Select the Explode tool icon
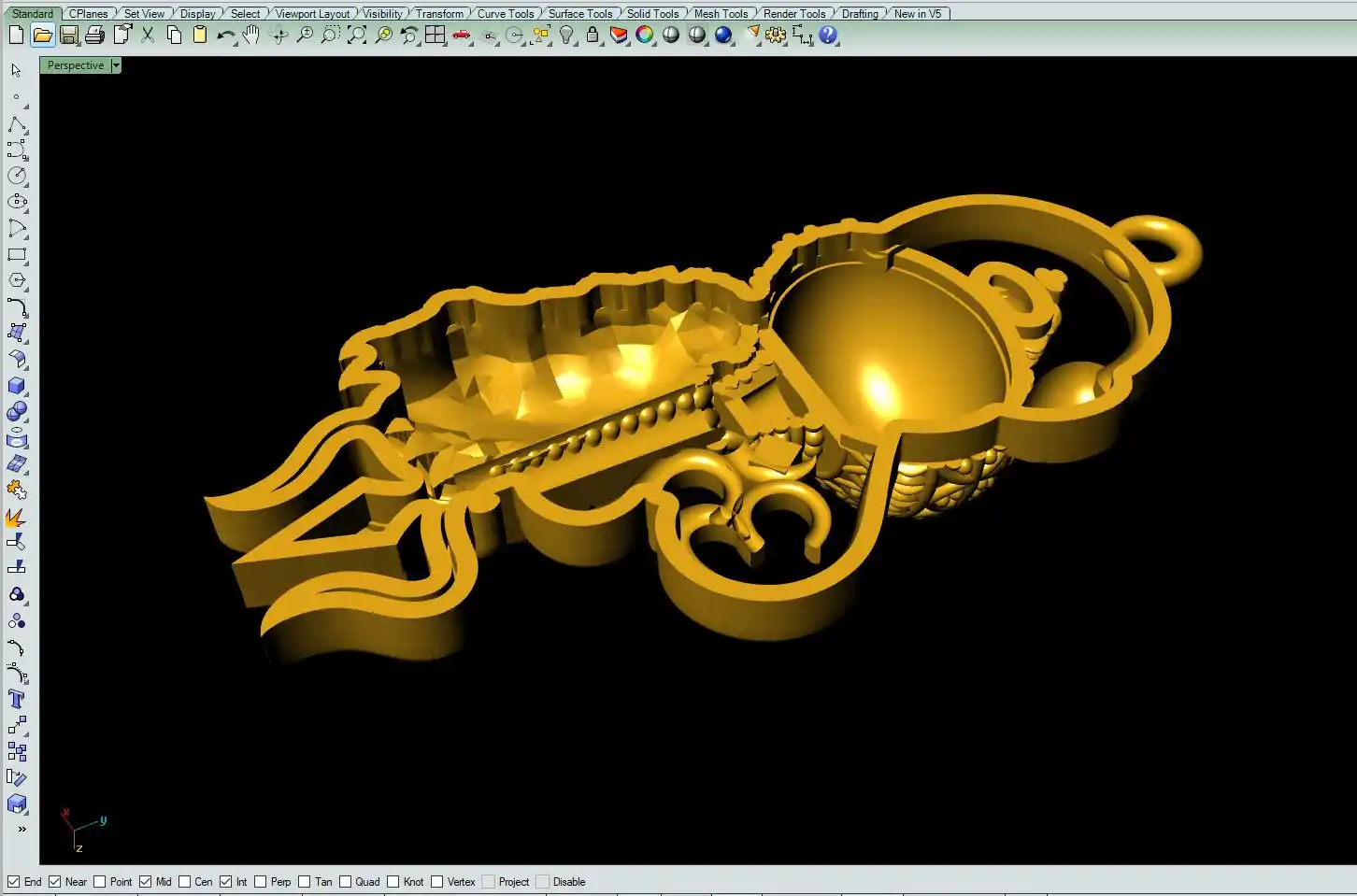 pyautogui.click(x=16, y=517)
